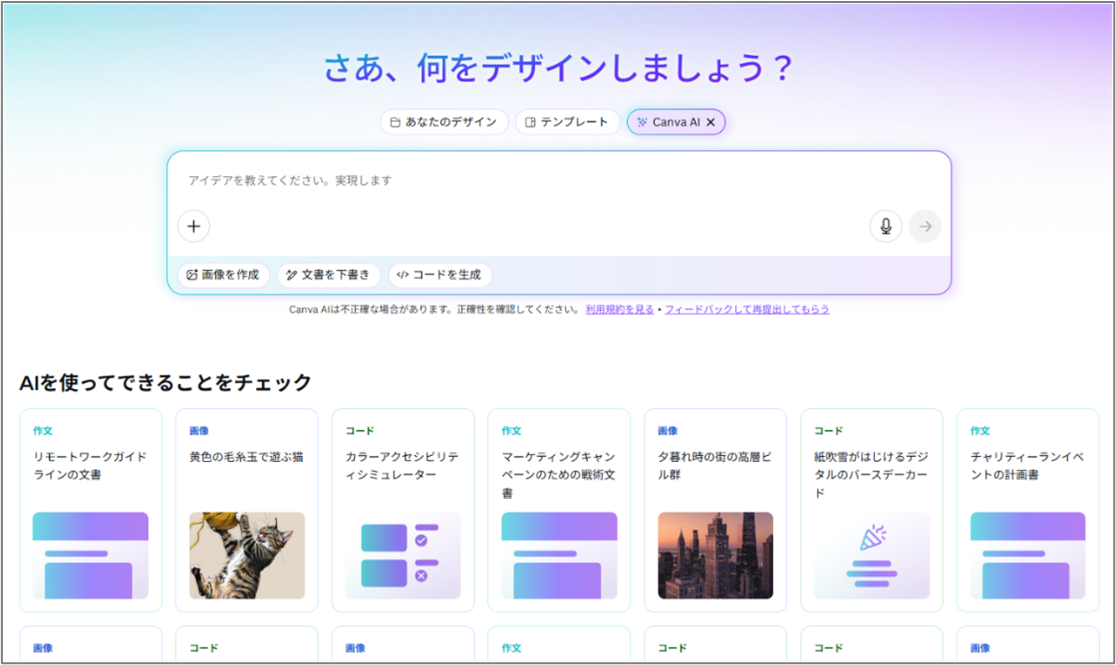1116x665 pixels.
Task: Remove the Canva AI filter via its X
Action: (710, 122)
